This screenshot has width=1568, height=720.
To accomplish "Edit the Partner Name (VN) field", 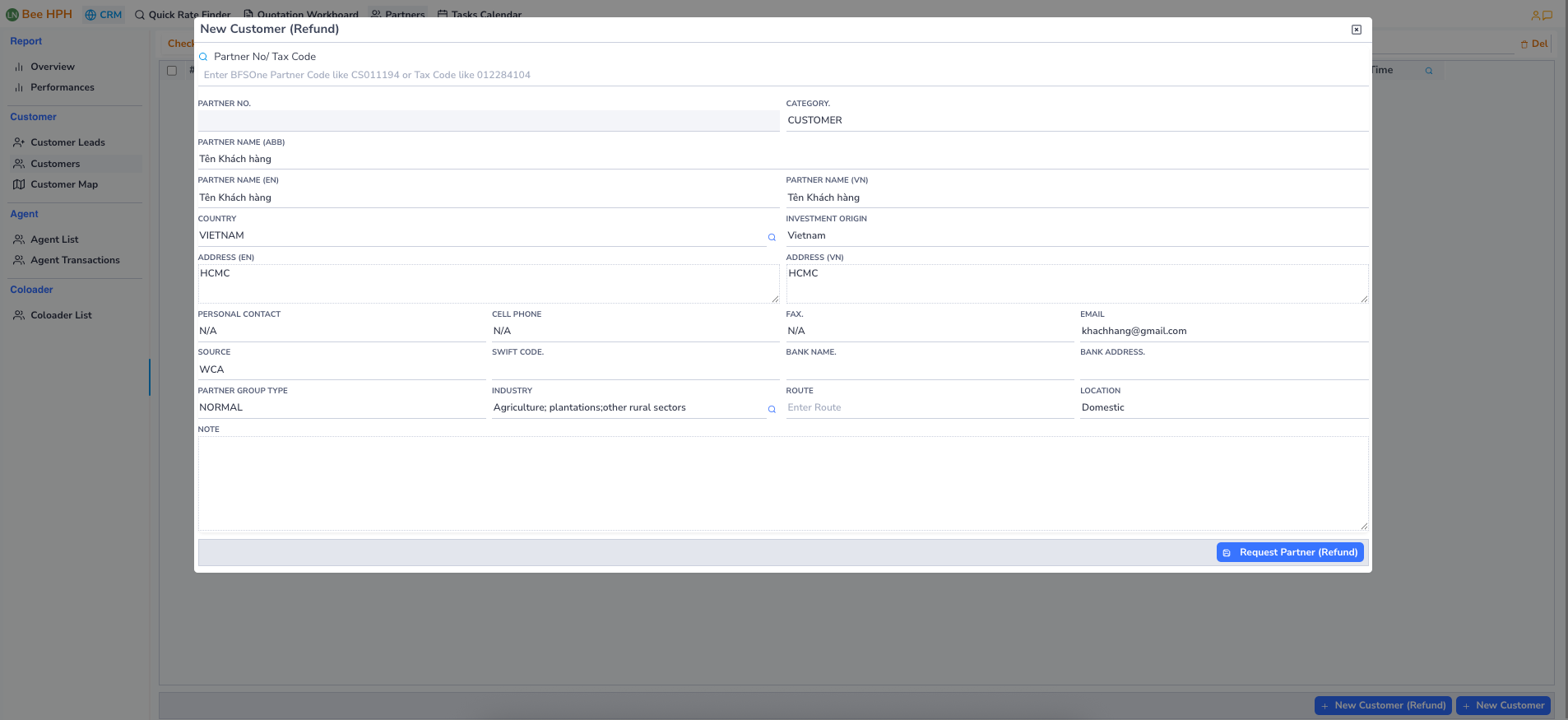I will [x=1077, y=198].
